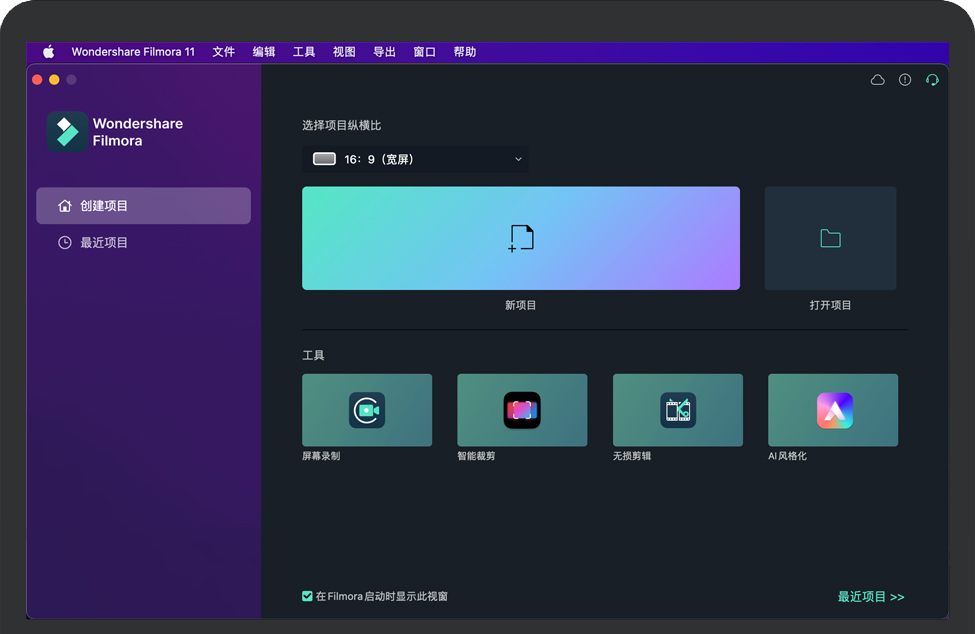
Task: Open the Wondershare Filmora 11 app menu
Action: pos(133,52)
